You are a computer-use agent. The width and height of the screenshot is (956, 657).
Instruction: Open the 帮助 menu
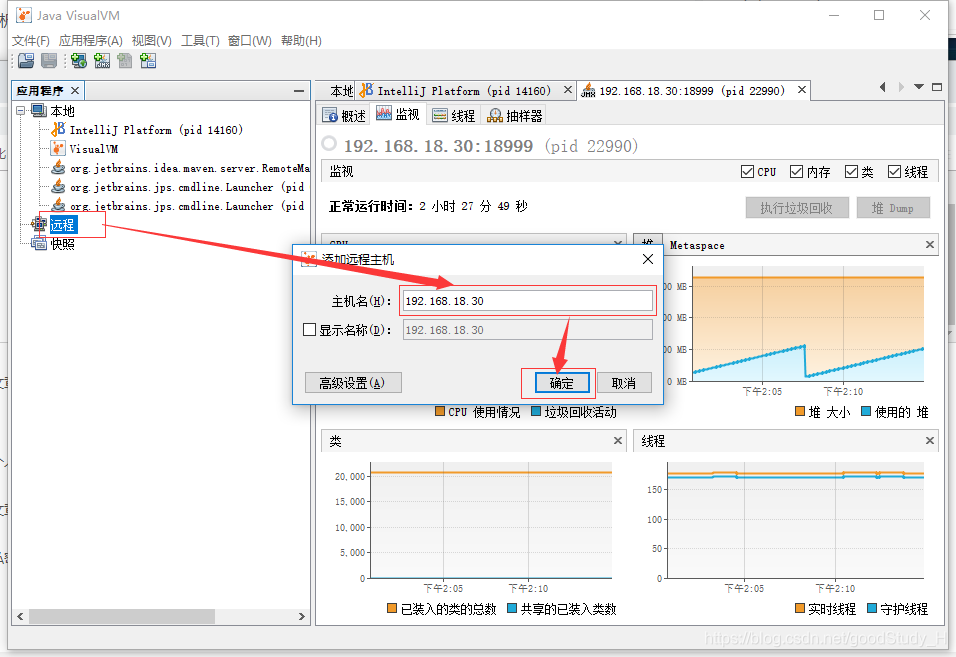point(301,41)
